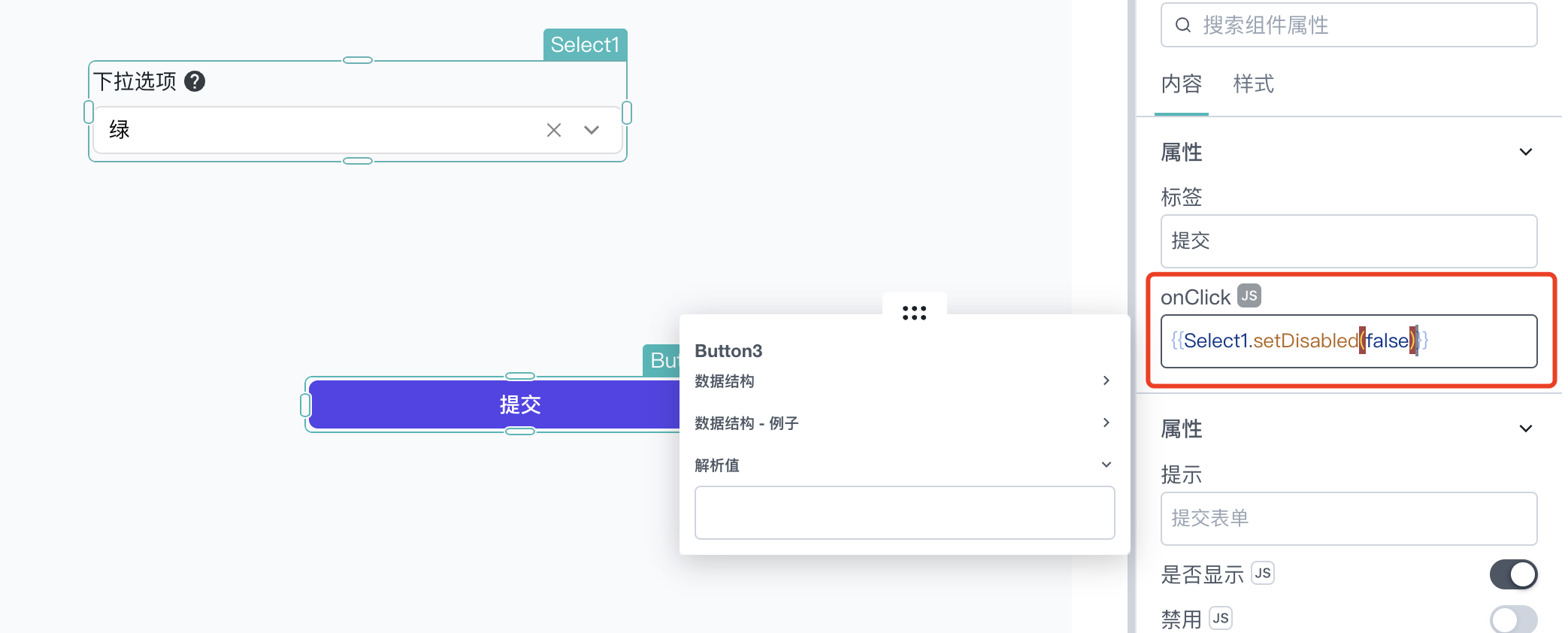Switch to the 内容 tab

click(x=1182, y=84)
